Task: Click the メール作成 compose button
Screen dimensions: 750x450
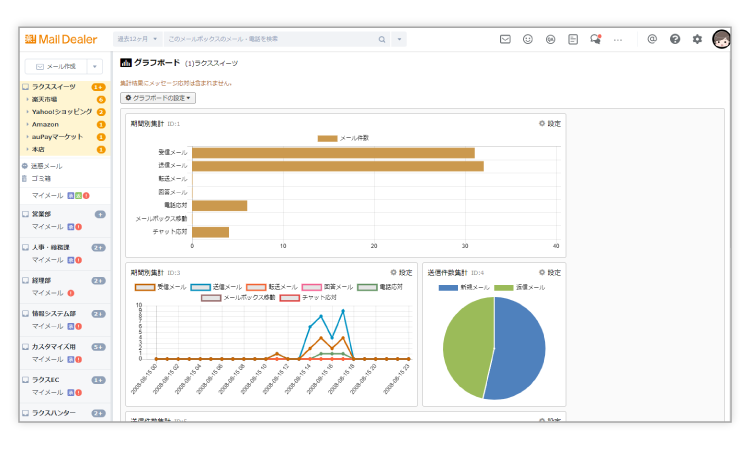Action: point(56,66)
